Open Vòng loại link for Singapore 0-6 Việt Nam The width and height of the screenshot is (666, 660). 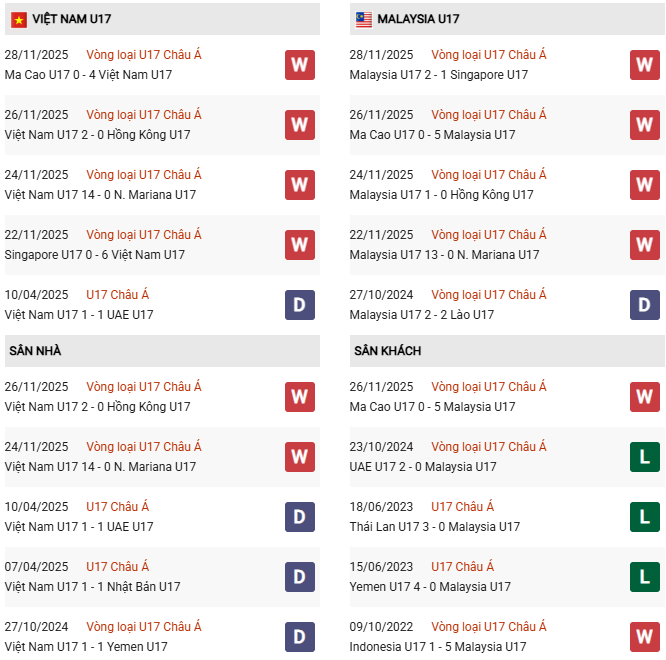click(144, 235)
